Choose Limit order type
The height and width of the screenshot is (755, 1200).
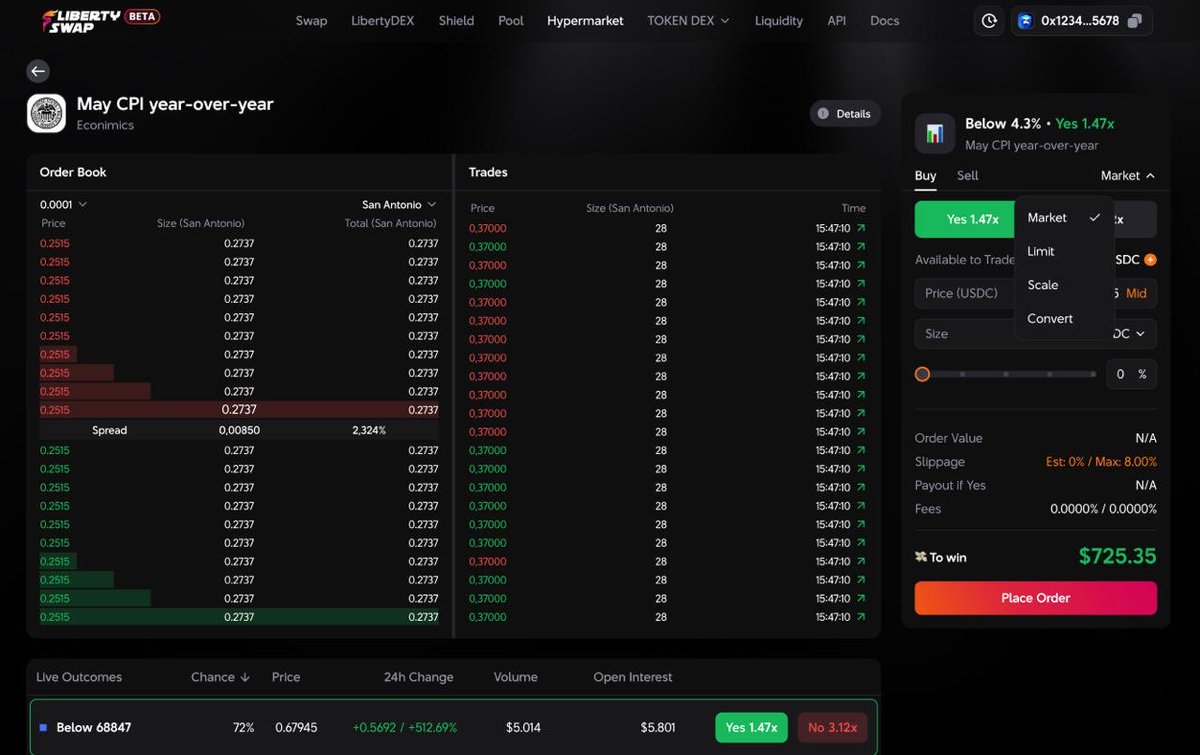(x=1064, y=251)
